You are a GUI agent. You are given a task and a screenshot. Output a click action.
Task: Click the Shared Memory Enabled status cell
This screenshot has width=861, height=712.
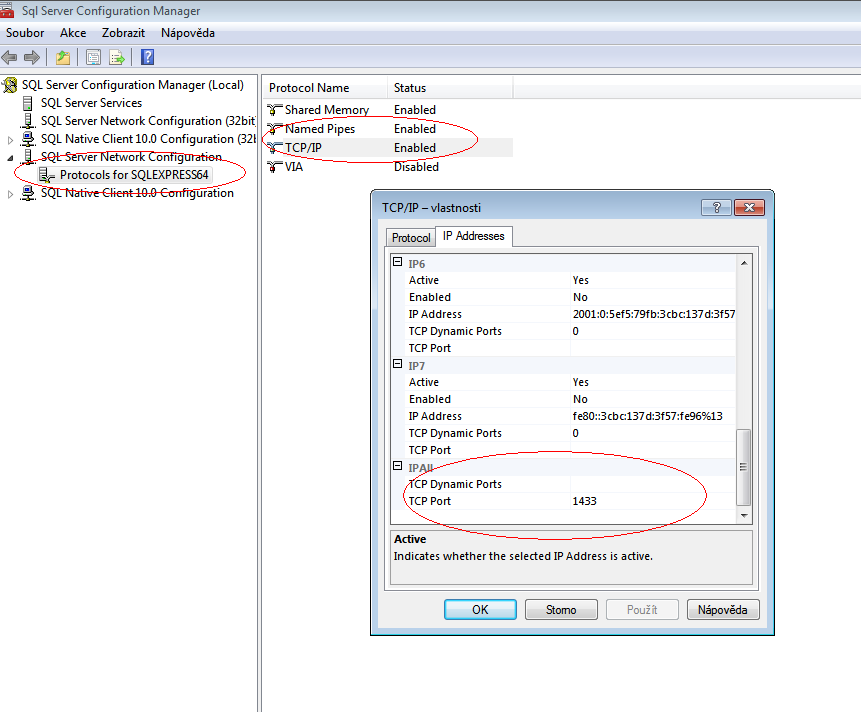pyautogui.click(x=415, y=110)
